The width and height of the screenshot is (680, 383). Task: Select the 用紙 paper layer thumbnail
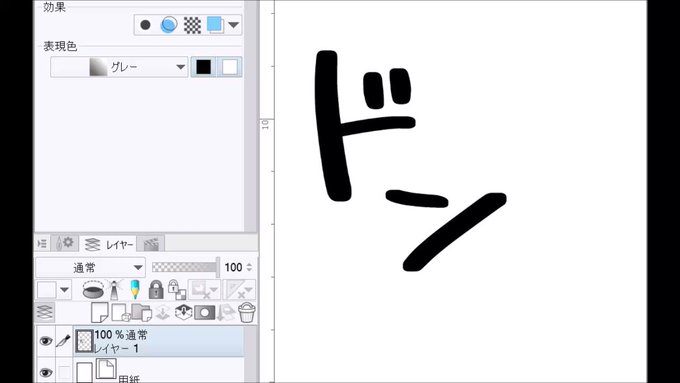85,373
